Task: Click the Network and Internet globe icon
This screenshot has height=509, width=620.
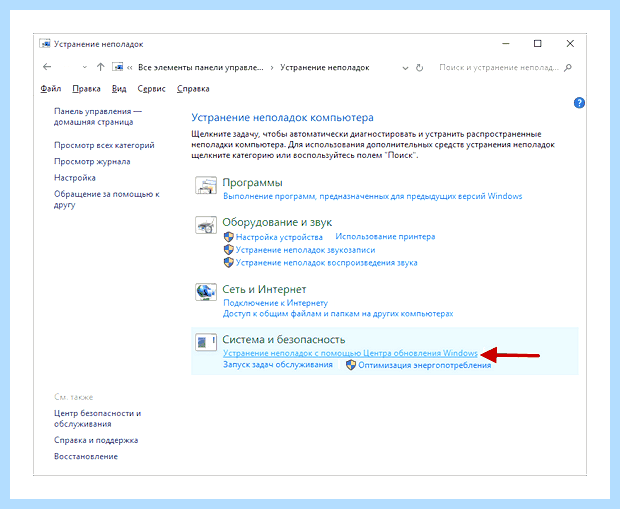Action: (x=206, y=292)
